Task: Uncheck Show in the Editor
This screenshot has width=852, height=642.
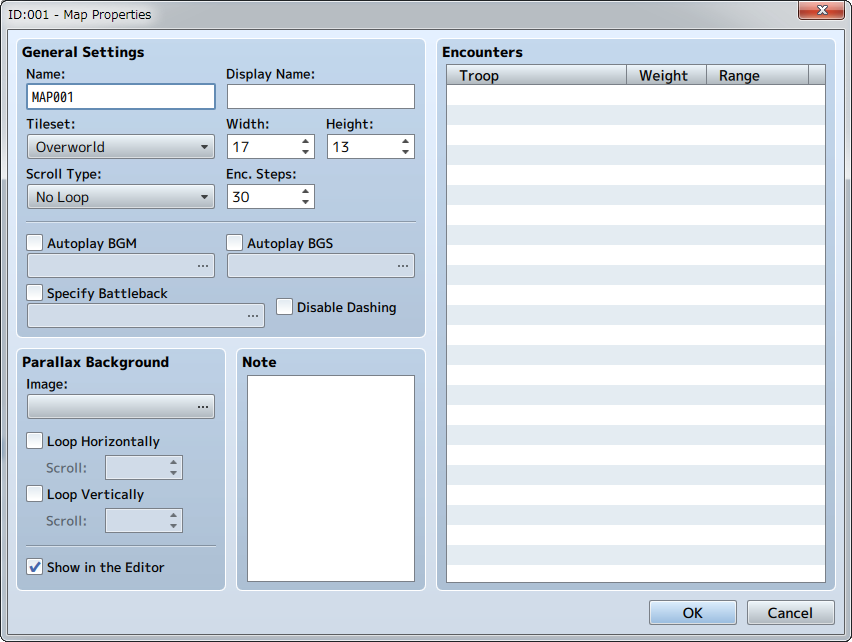Action: pos(36,567)
